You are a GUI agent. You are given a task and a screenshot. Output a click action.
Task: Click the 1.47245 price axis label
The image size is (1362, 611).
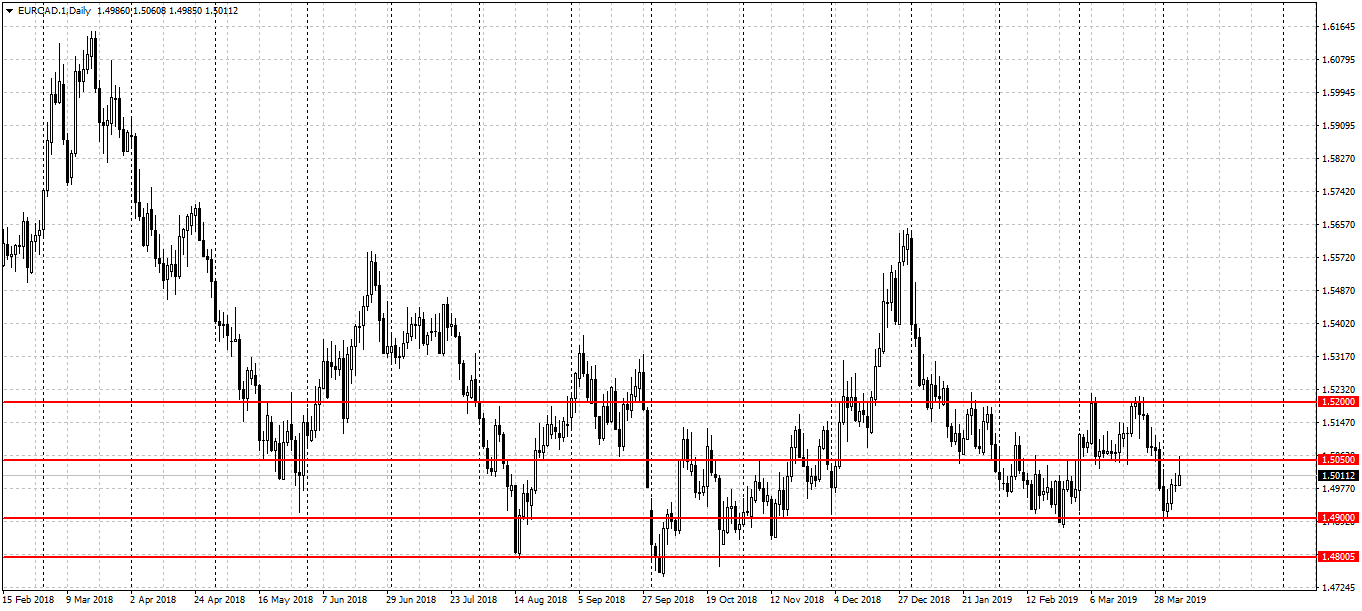pyautogui.click(x=1338, y=589)
